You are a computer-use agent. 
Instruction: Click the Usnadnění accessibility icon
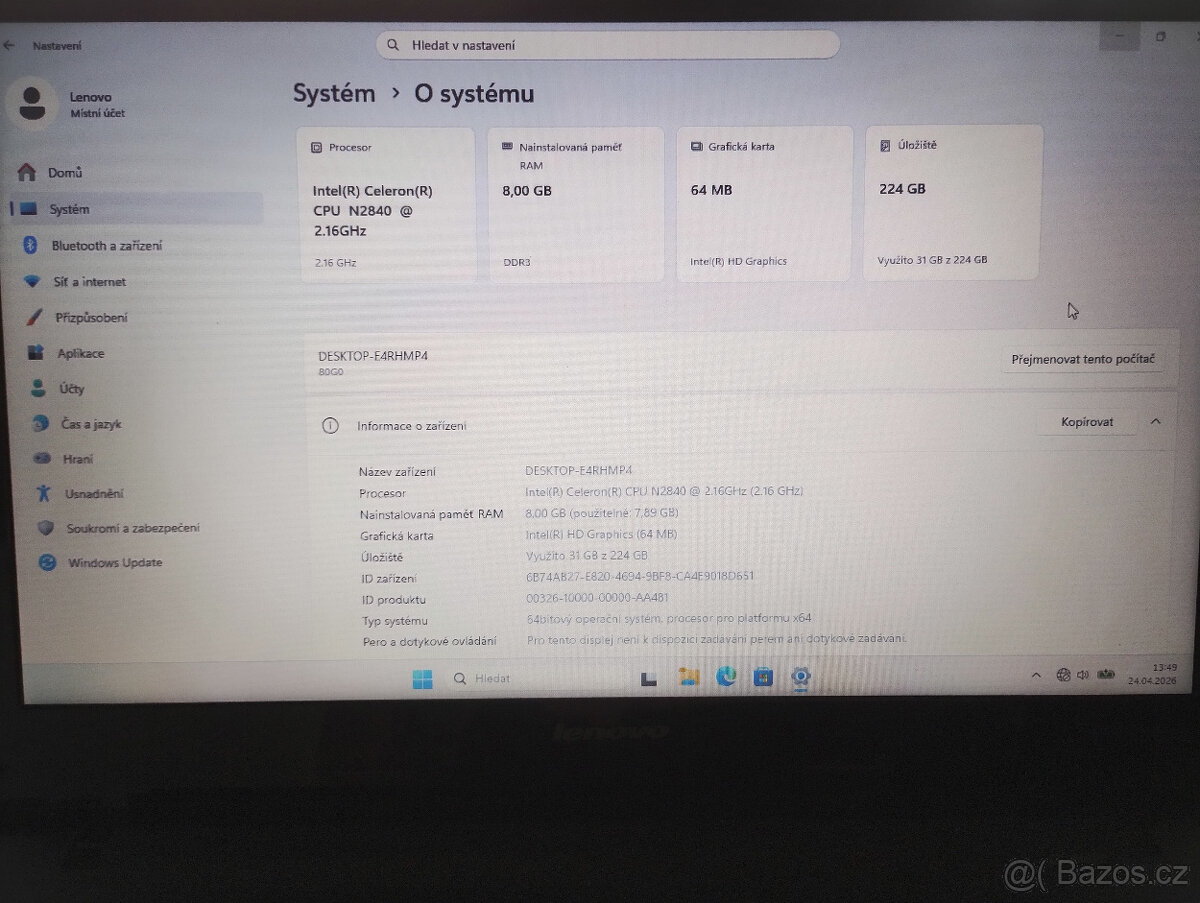click(x=43, y=493)
